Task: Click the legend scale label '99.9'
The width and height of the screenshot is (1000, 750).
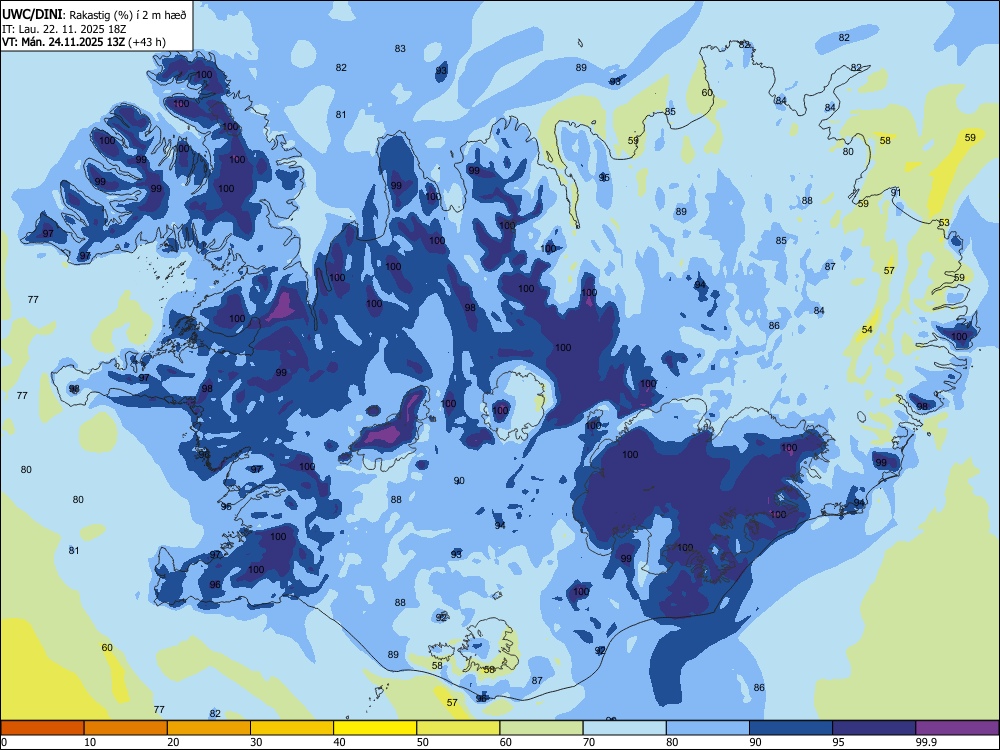Action: pos(926,742)
